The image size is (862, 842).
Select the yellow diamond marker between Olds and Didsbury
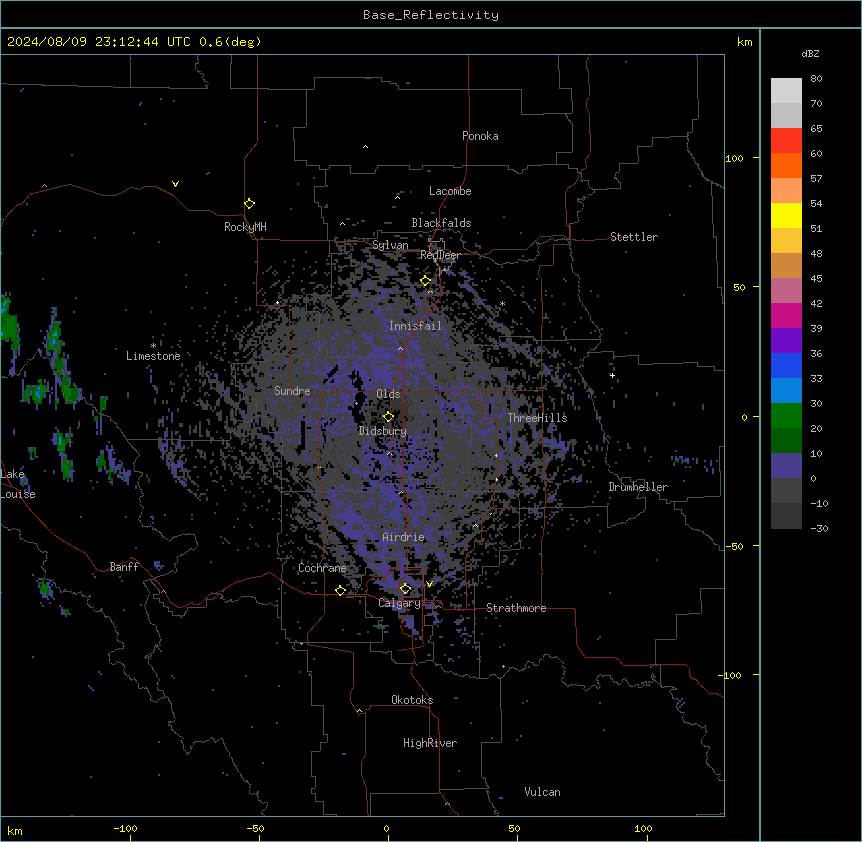pos(388,416)
